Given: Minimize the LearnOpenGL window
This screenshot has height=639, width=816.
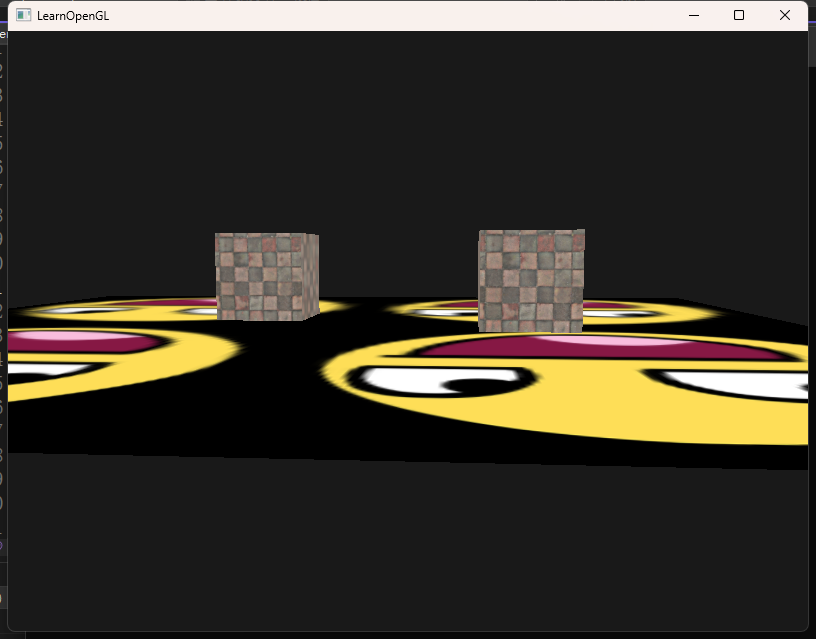Looking at the screenshot, I should coord(694,15).
